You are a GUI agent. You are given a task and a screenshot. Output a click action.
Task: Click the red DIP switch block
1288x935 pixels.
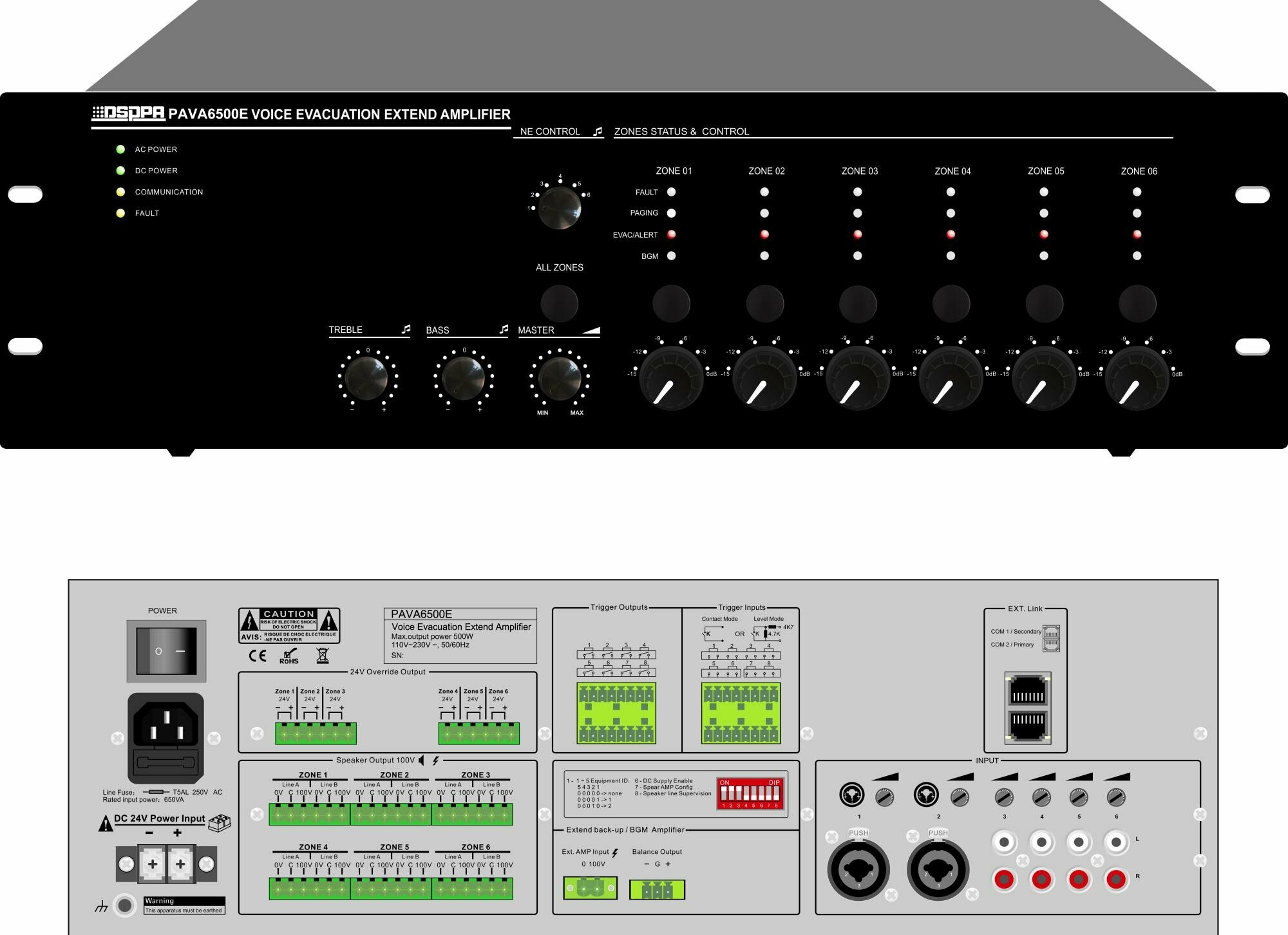pyautogui.click(x=750, y=793)
